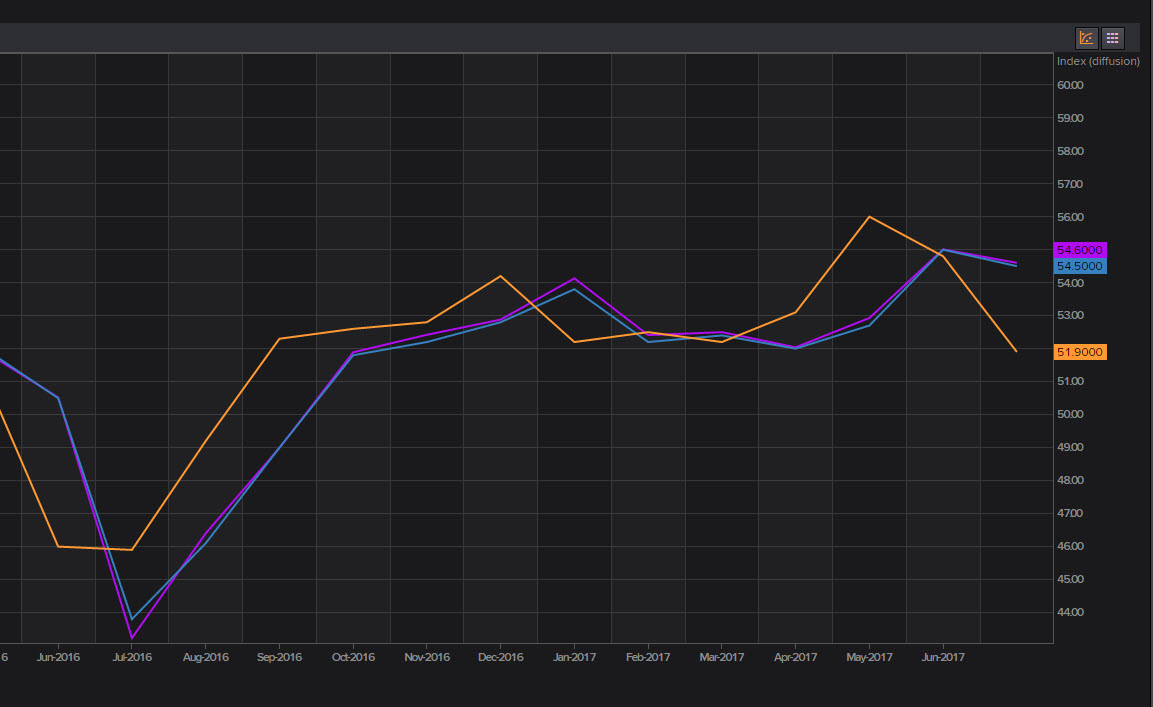Select the Jun-2017 x-axis label
The image size is (1153, 707).
(942, 657)
